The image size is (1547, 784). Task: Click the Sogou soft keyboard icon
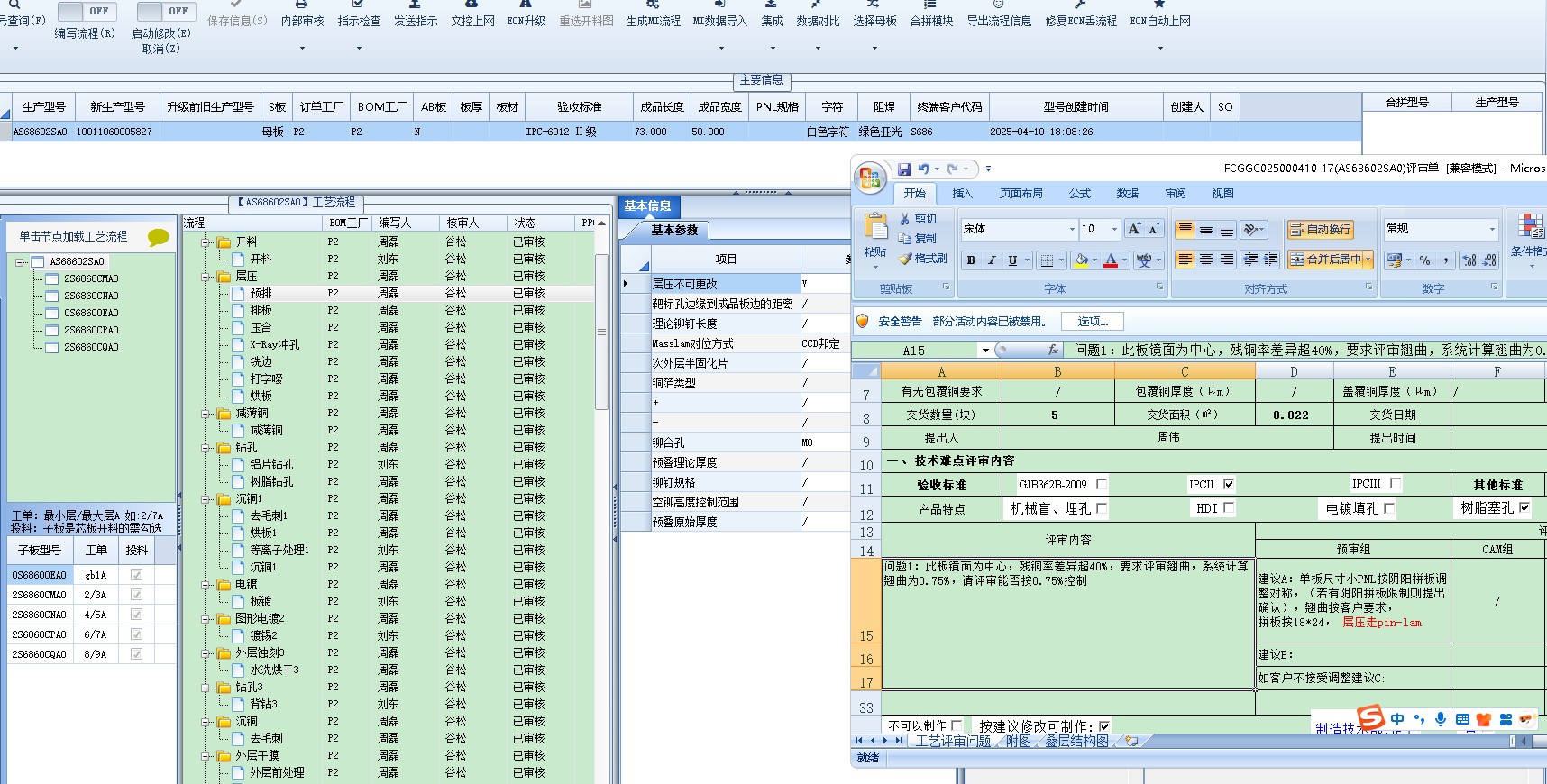coord(1462,719)
